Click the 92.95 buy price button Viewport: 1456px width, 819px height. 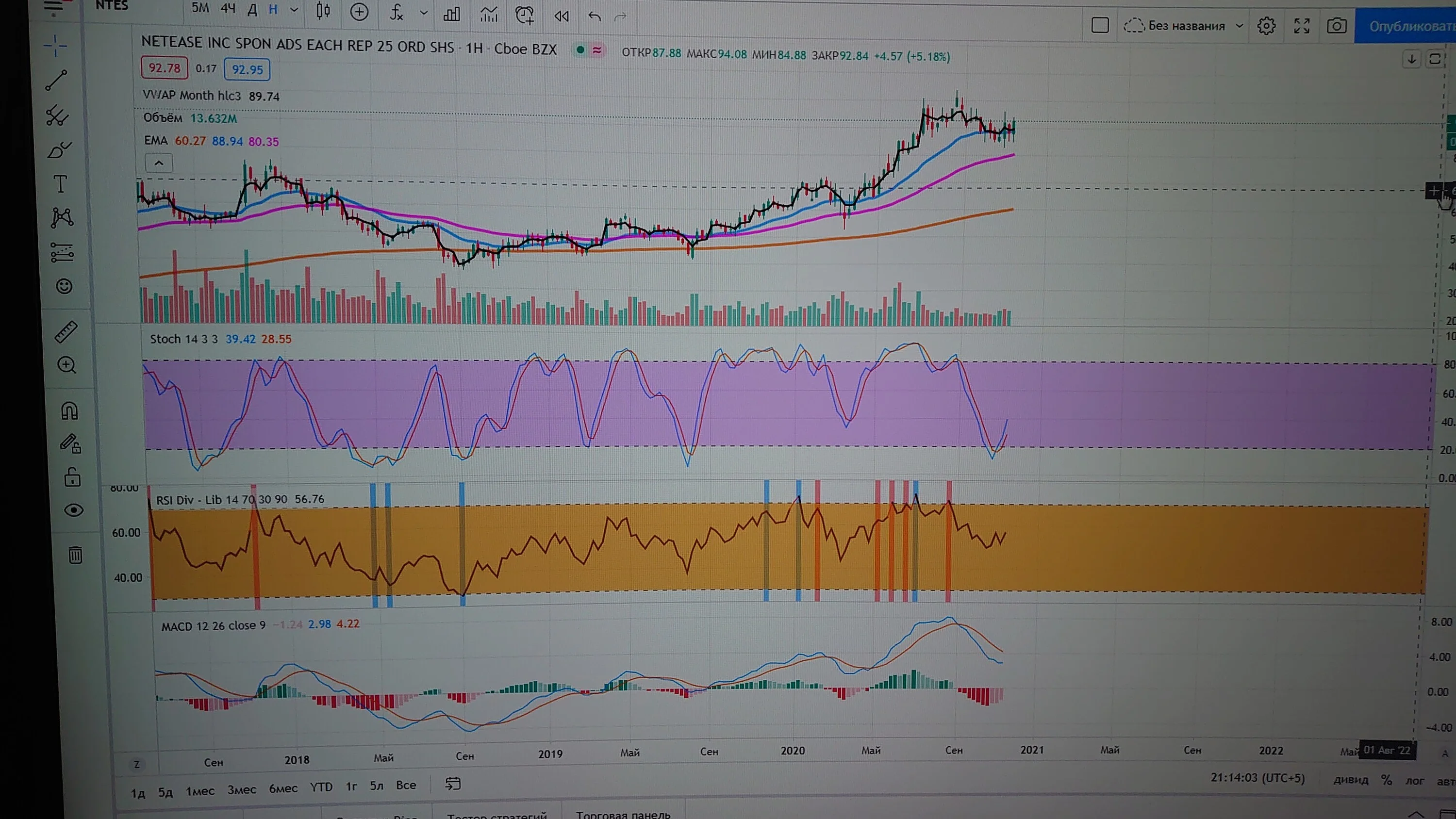coord(248,69)
